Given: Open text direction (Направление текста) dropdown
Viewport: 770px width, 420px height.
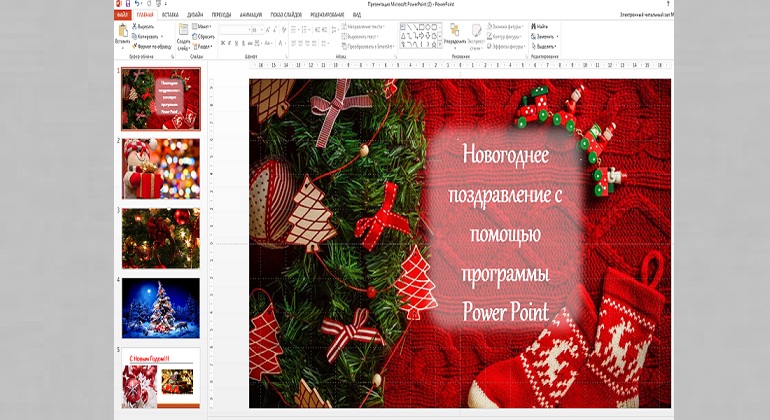Looking at the screenshot, I should [x=363, y=27].
